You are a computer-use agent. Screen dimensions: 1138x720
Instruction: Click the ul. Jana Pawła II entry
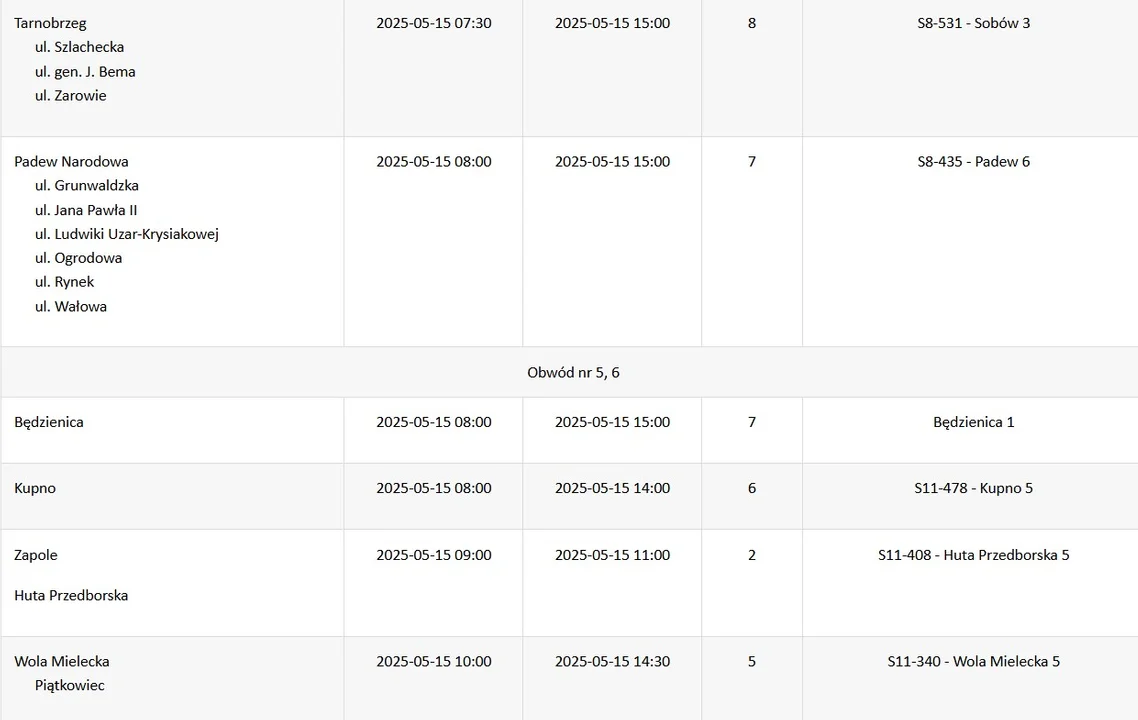click(86, 210)
